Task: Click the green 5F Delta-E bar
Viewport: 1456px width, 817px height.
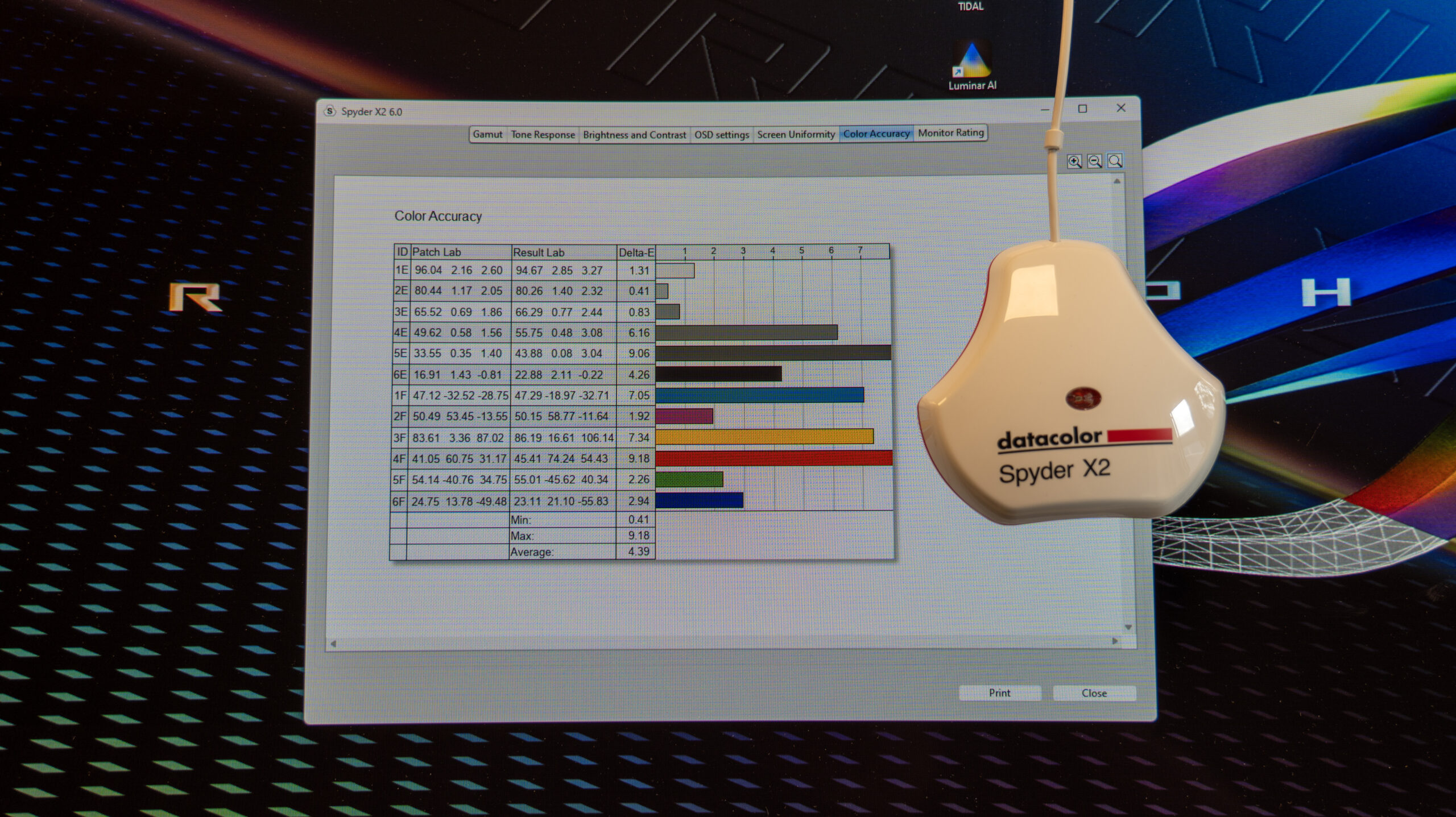Action: 689,479
